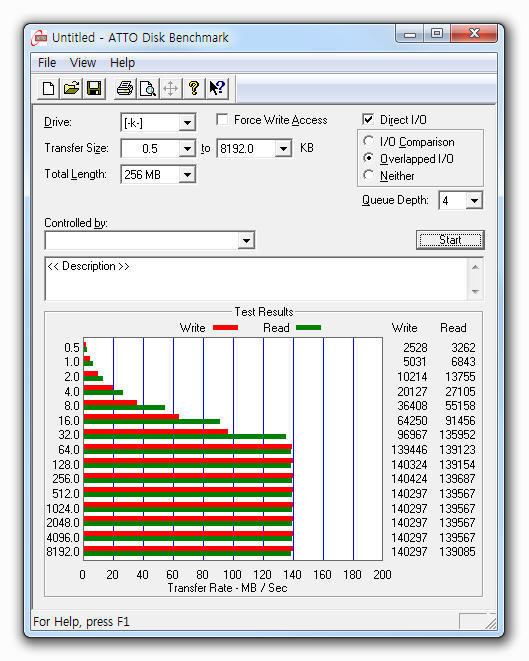Click the read value 91456
The image size is (529, 661).
460,421
